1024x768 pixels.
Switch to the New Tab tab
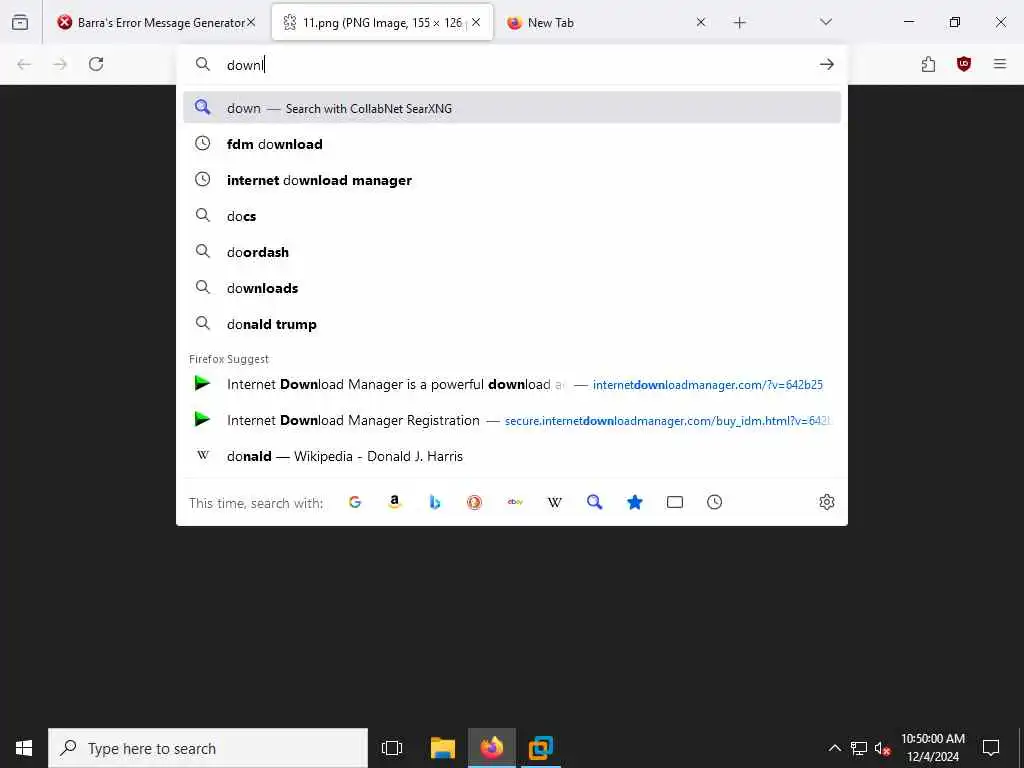606,23
